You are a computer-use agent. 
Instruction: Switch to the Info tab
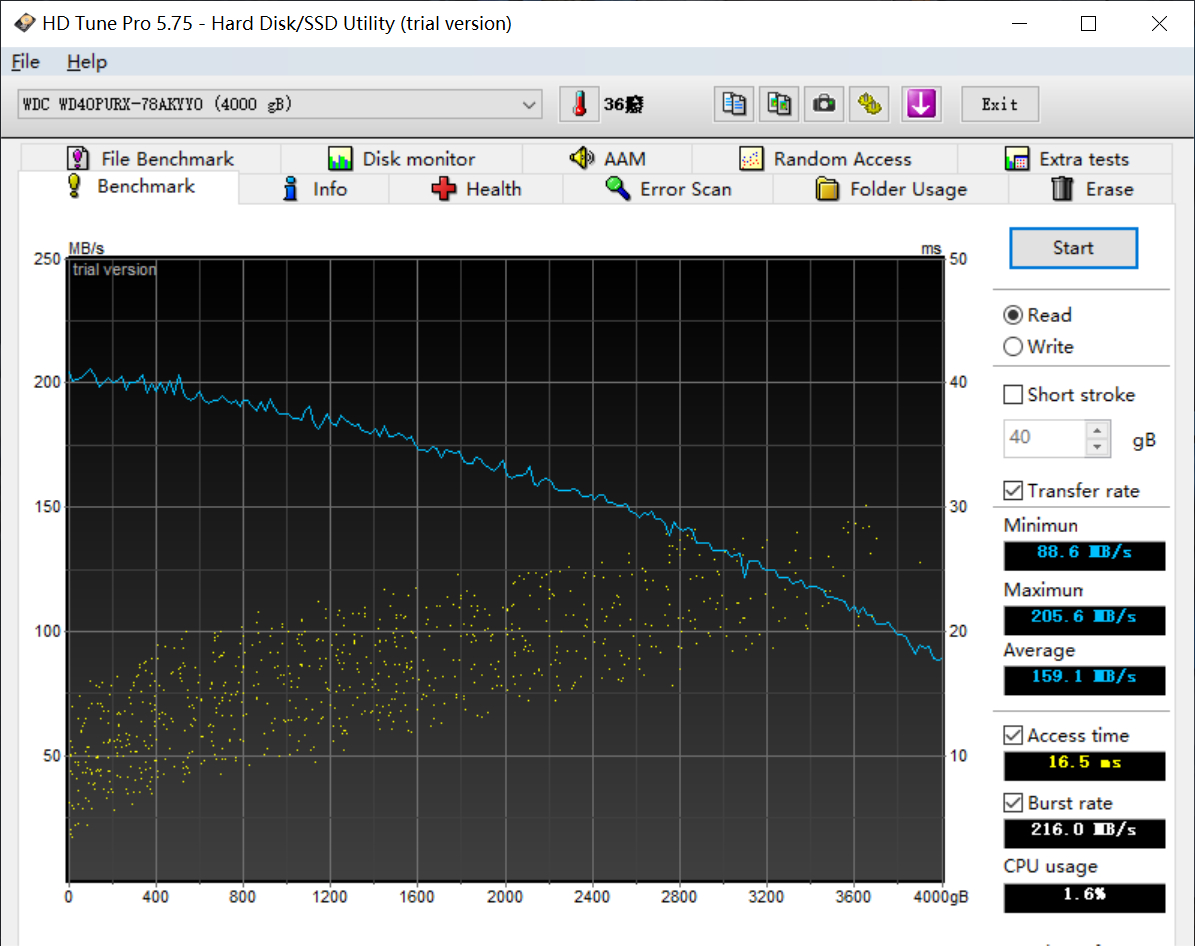pyautogui.click(x=314, y=188)
